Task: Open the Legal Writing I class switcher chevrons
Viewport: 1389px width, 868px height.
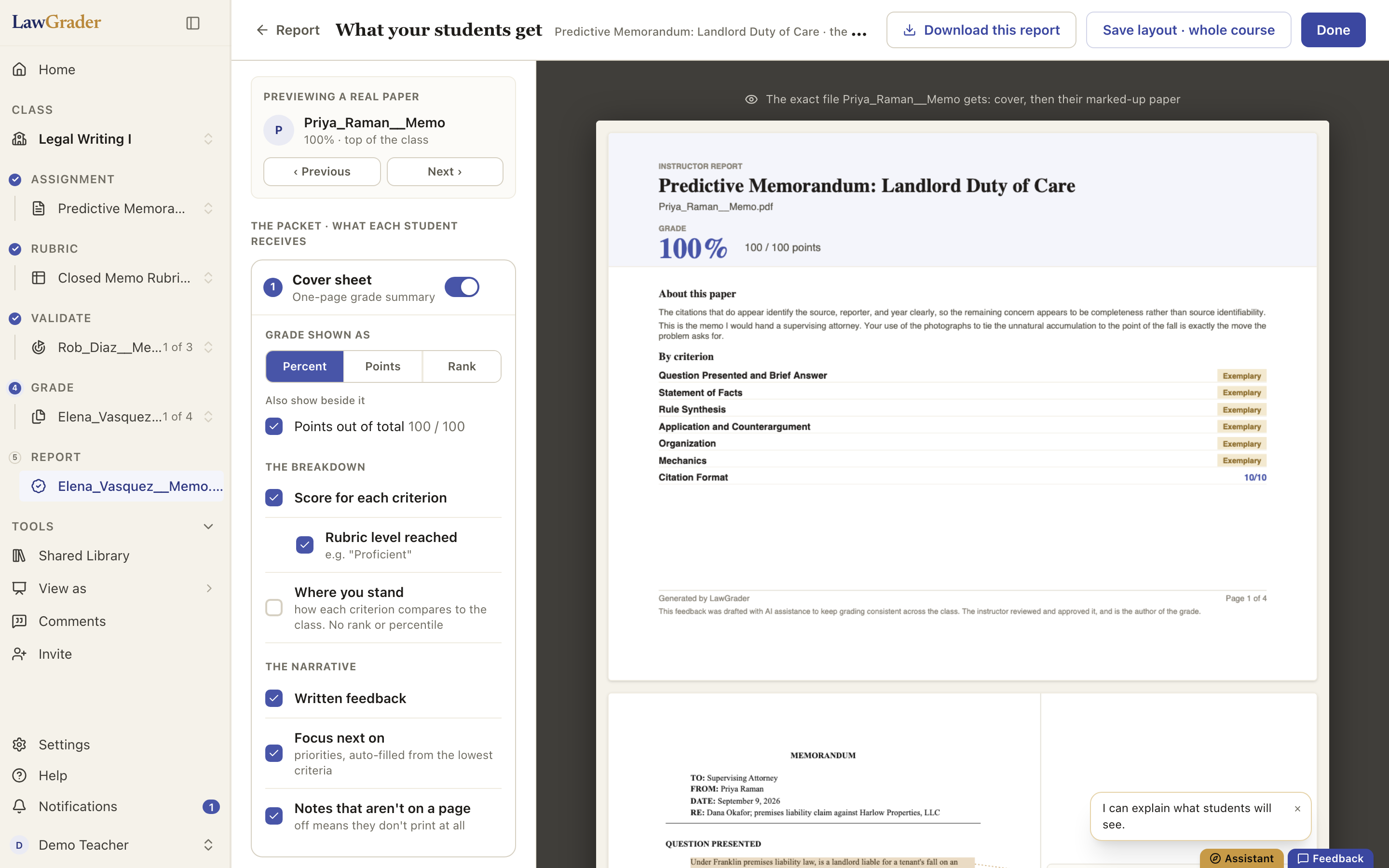Action: coord(208,139)
